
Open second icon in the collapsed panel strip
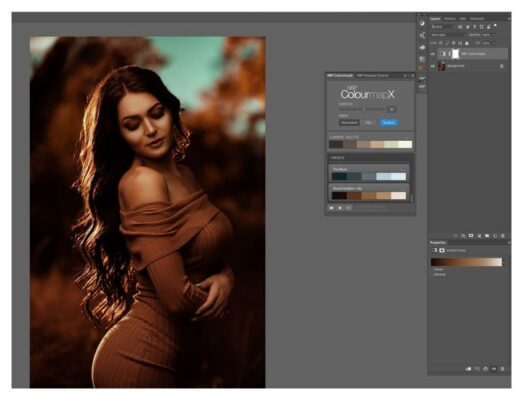click(x=422, y=35)
